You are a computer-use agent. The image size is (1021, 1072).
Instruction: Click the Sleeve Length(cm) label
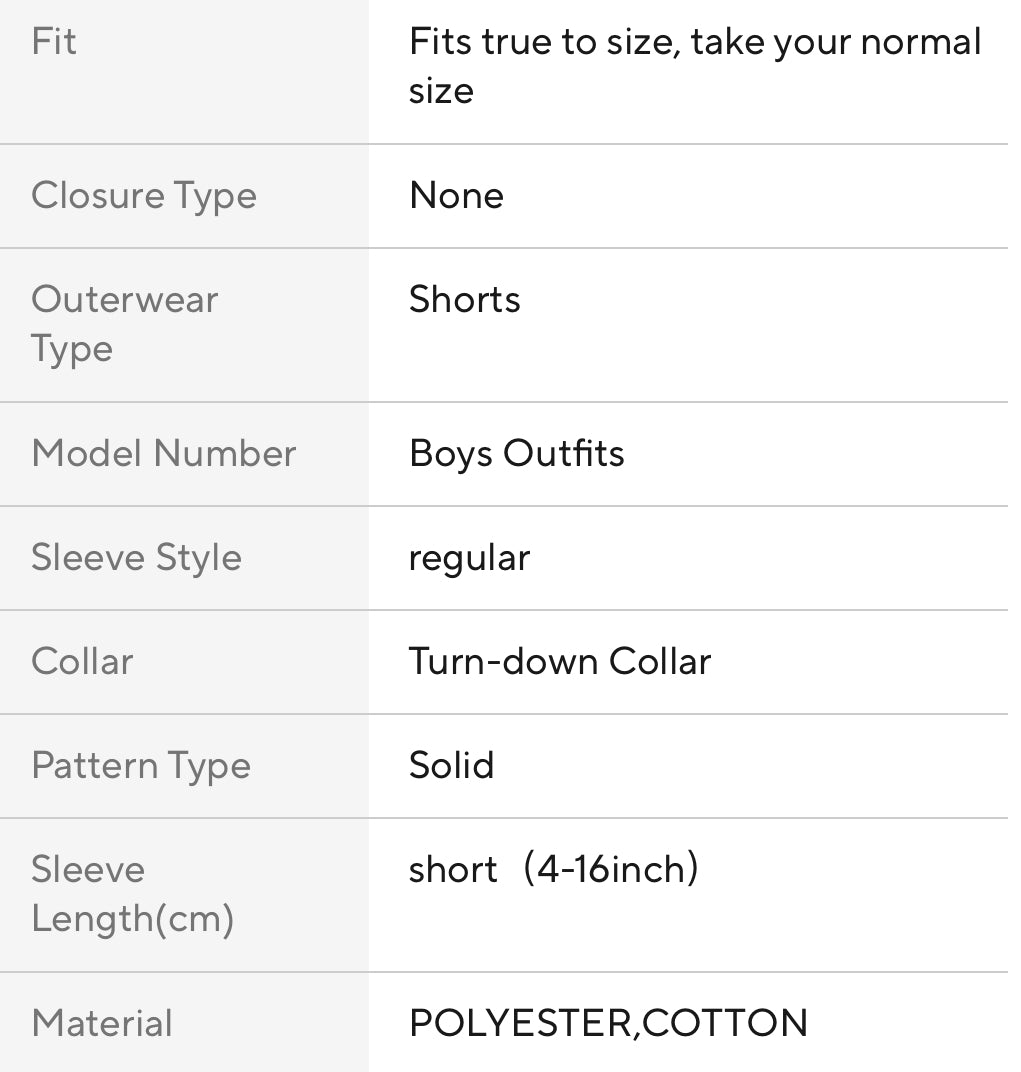(x=132, y=894)
